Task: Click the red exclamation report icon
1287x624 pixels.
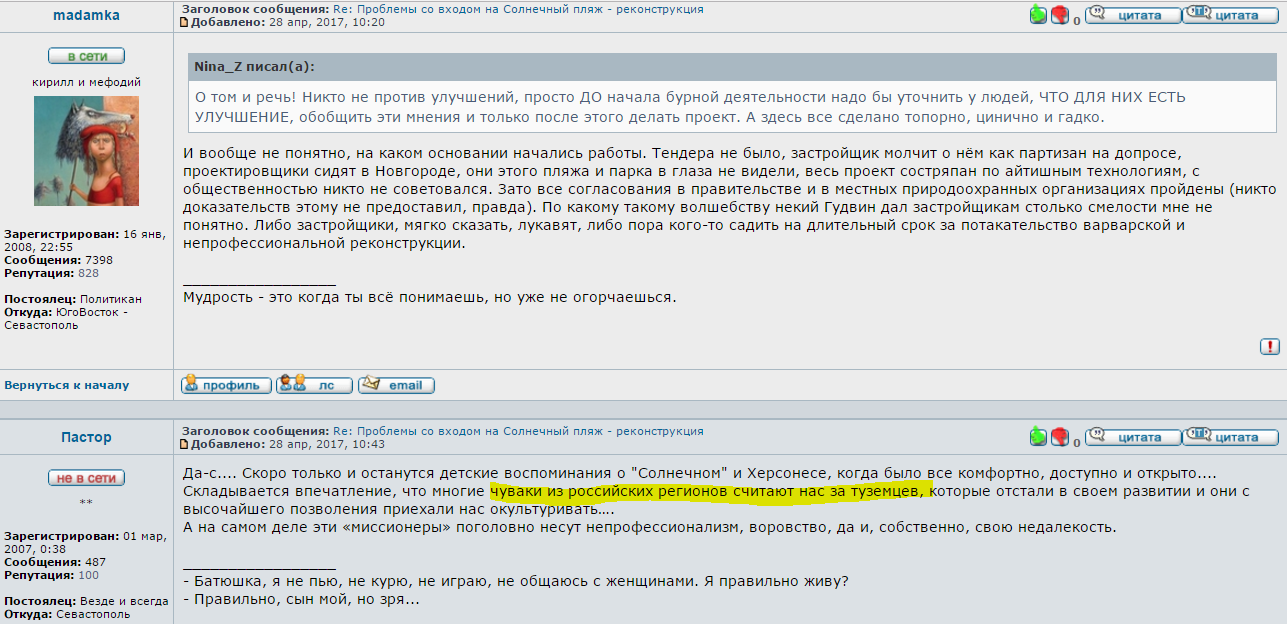Action: (1269, 347)
